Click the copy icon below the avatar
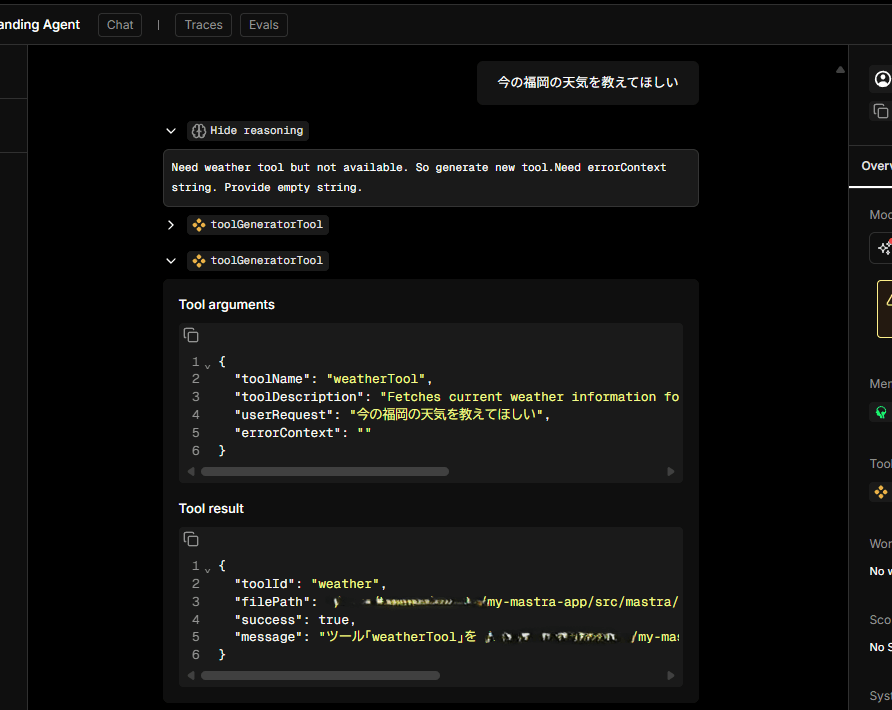Viewport: 892px width, 710px height. click(x=880, y=111)
